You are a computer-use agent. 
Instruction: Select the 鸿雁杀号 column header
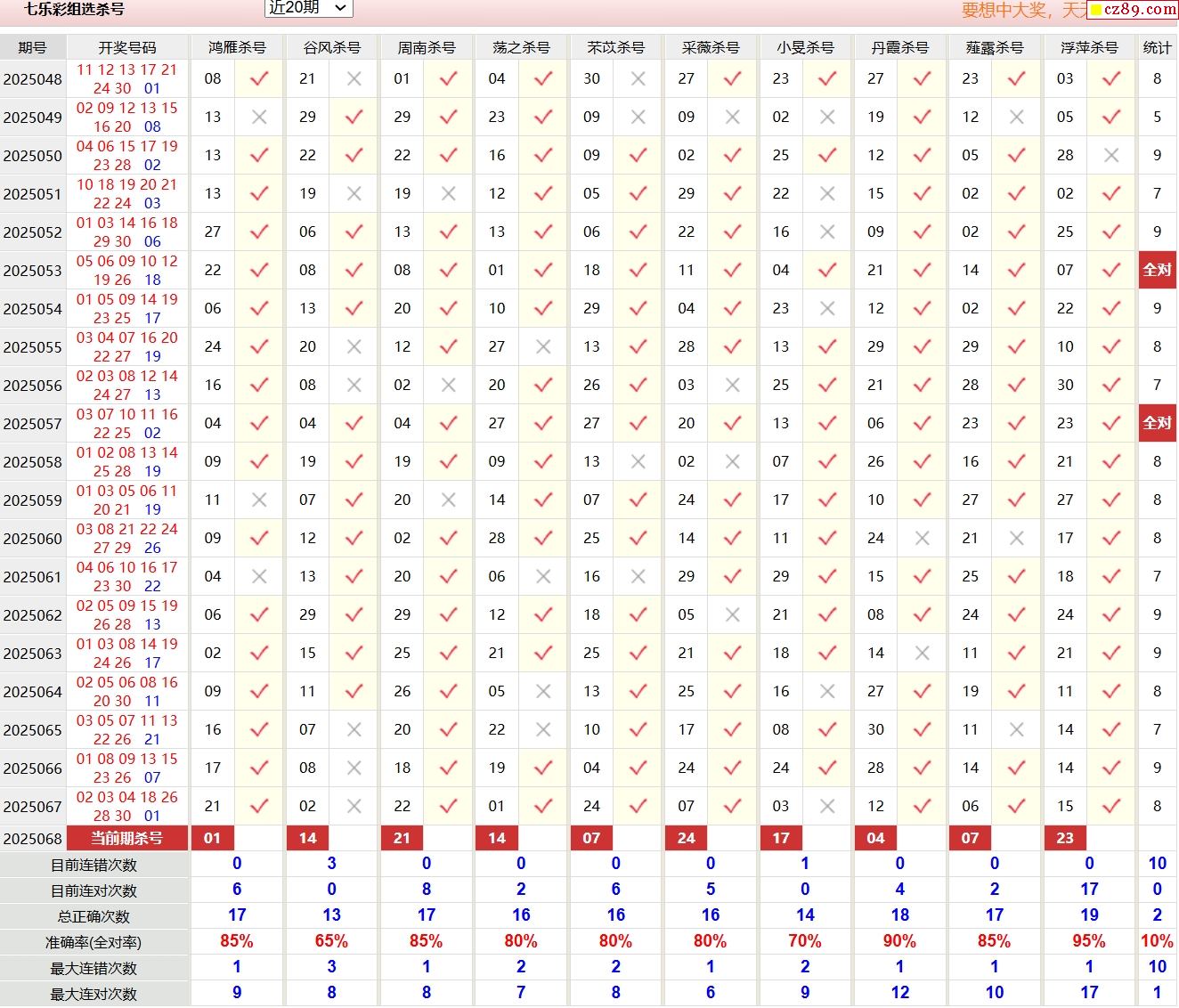pyautogui.click(x=237, y=47)
